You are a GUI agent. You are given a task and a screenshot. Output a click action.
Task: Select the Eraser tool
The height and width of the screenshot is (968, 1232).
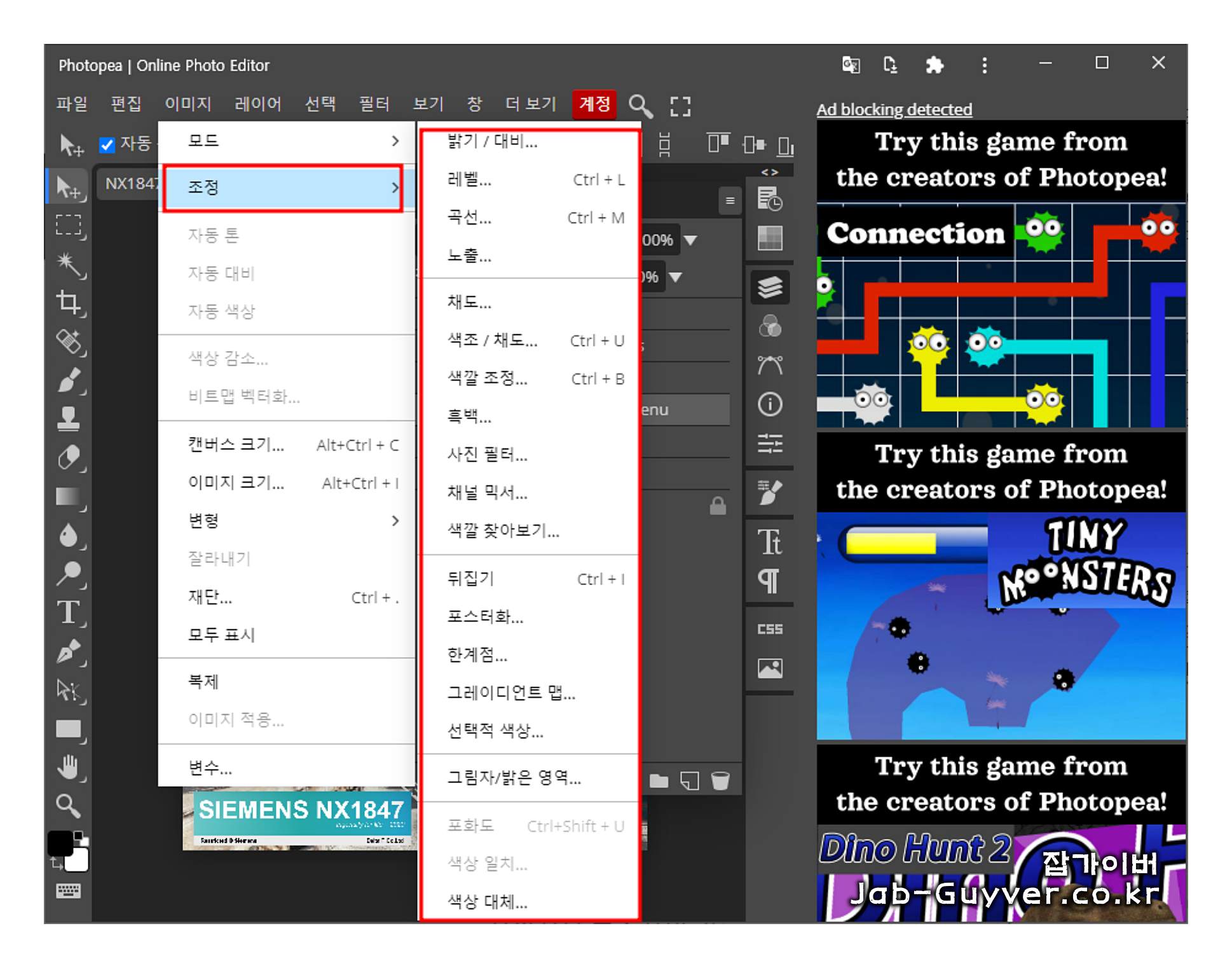(69, 457)
